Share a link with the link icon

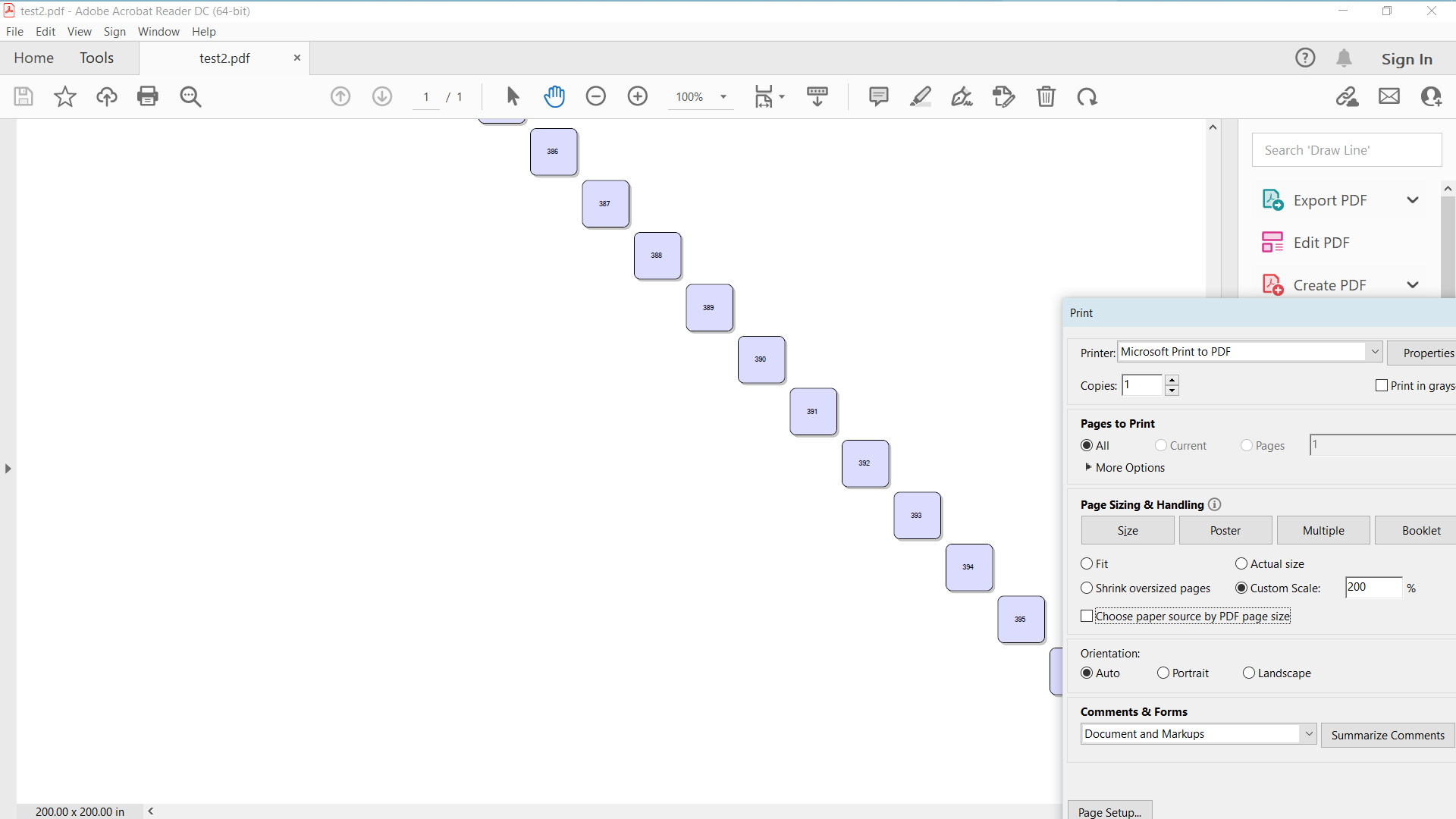click(1348, 96)
